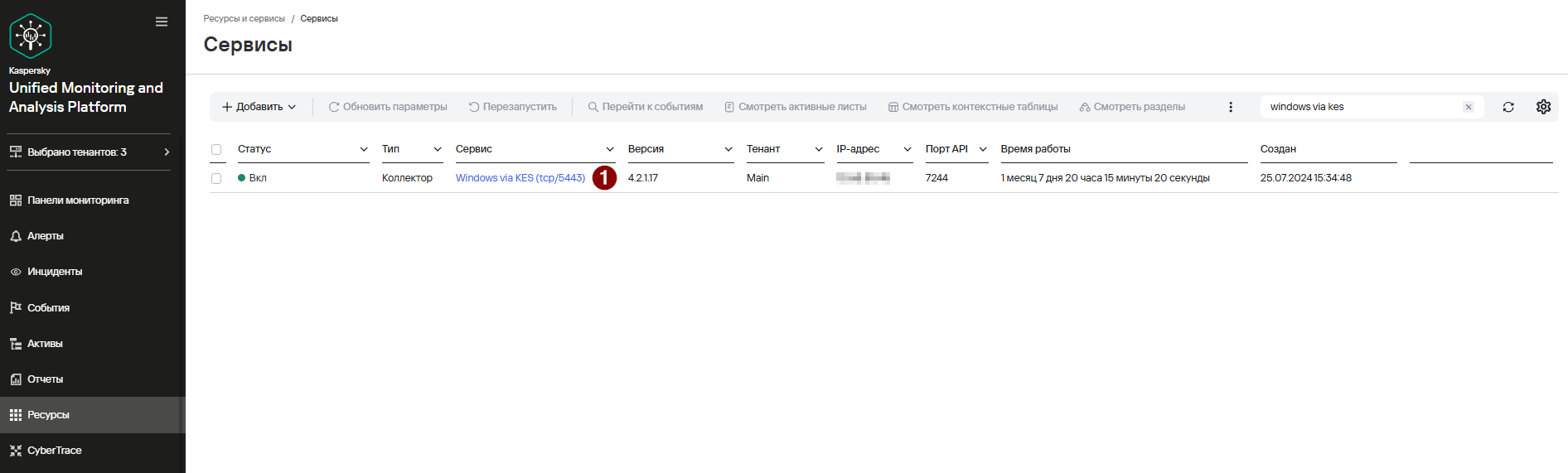
Task: Click Ресурсы и сервисы breadcrumb
Action: (244, 18)
